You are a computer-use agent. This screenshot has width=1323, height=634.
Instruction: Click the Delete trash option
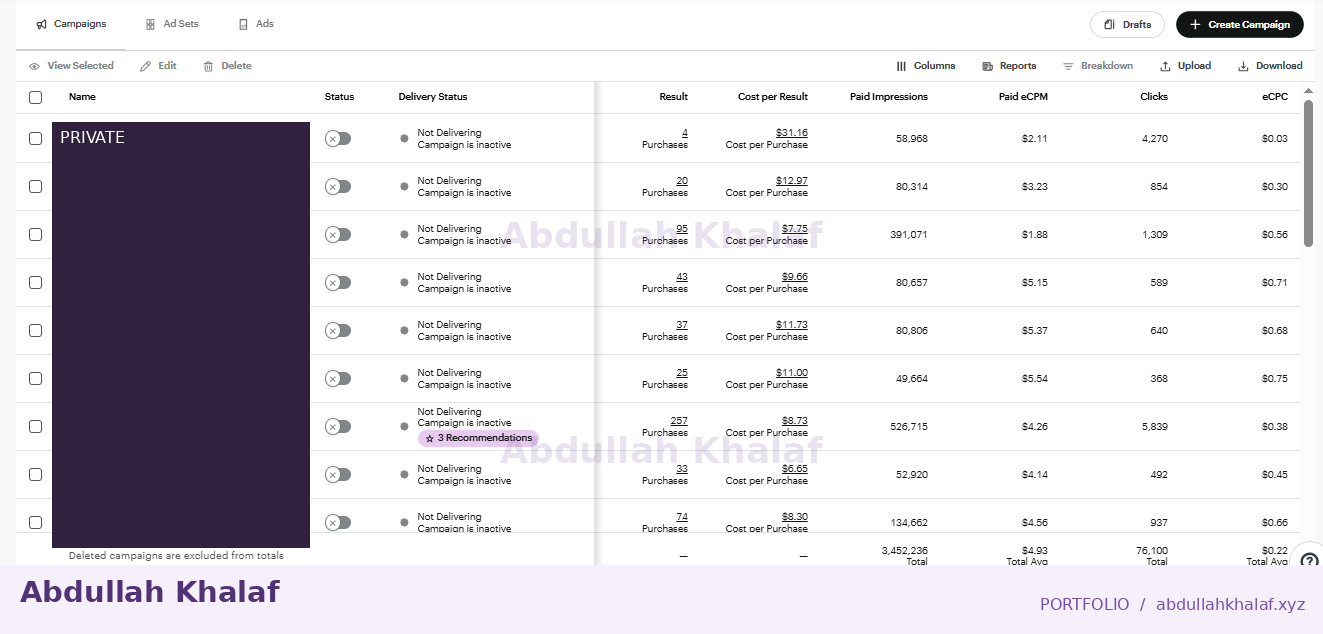coord(227,66)
